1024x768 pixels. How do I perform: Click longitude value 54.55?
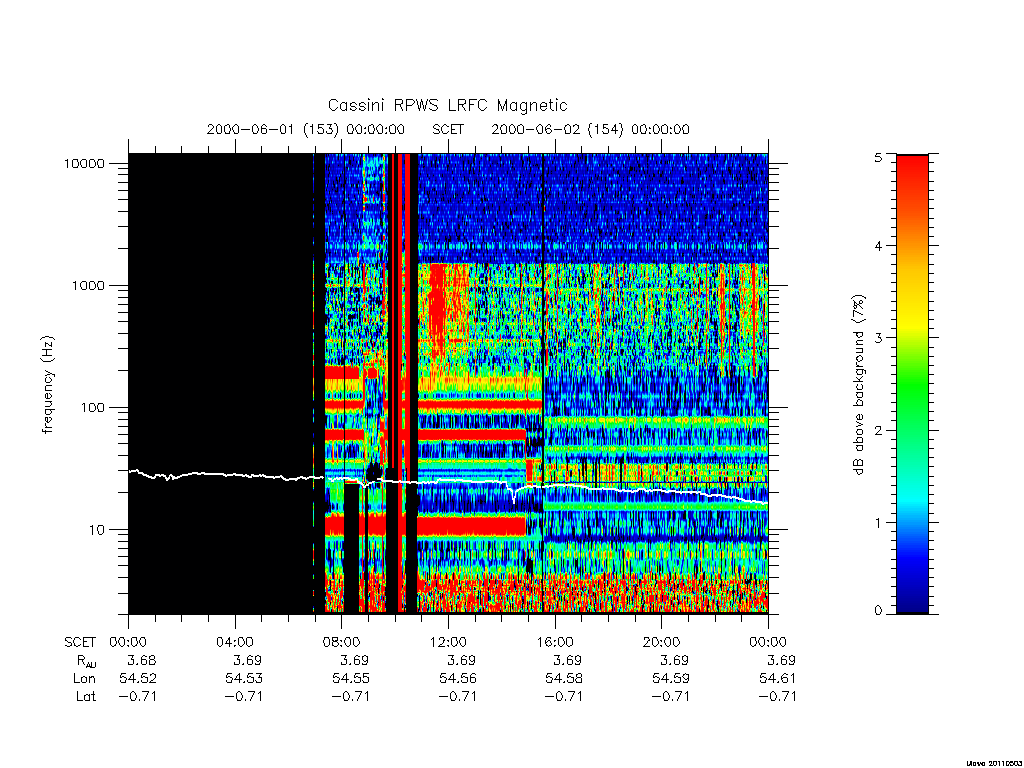(x=351, y=679)
